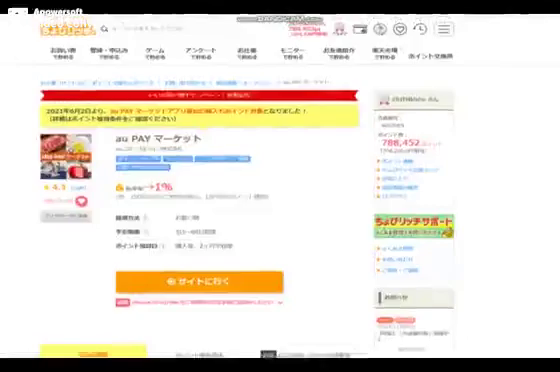Open the user avatar icon in header

tap(340, 29)
